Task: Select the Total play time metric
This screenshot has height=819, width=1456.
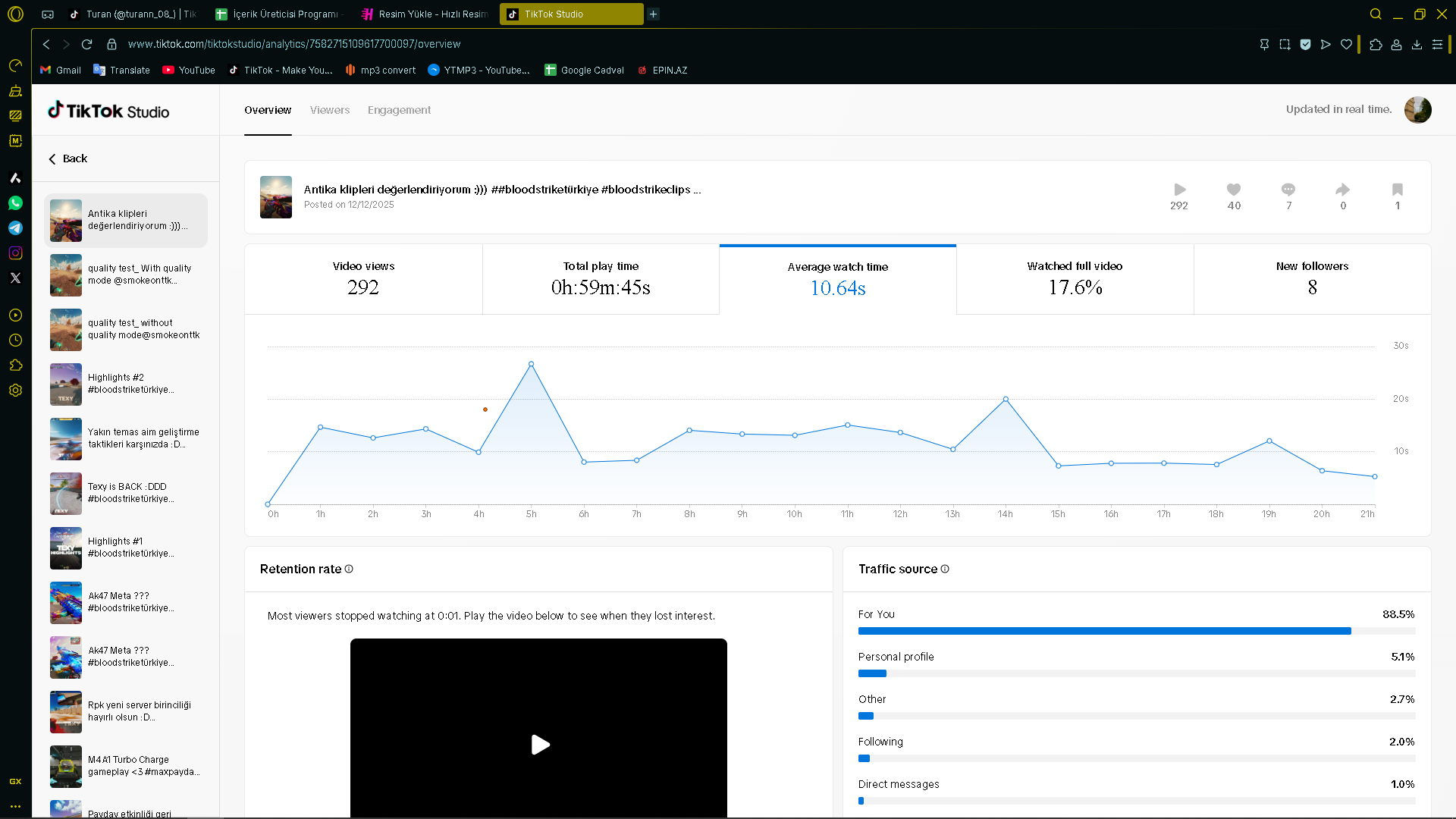Action: pyautogui.click(x=601, y=279)
